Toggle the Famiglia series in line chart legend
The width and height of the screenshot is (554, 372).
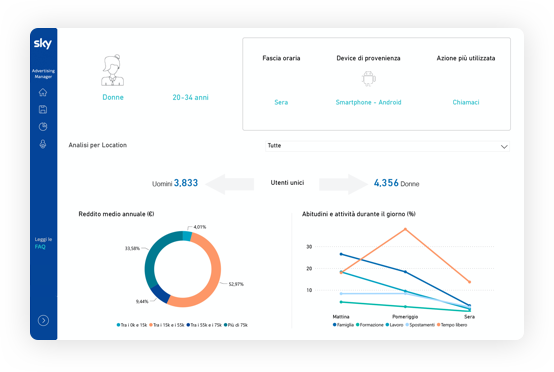click(x=343, y=325)
